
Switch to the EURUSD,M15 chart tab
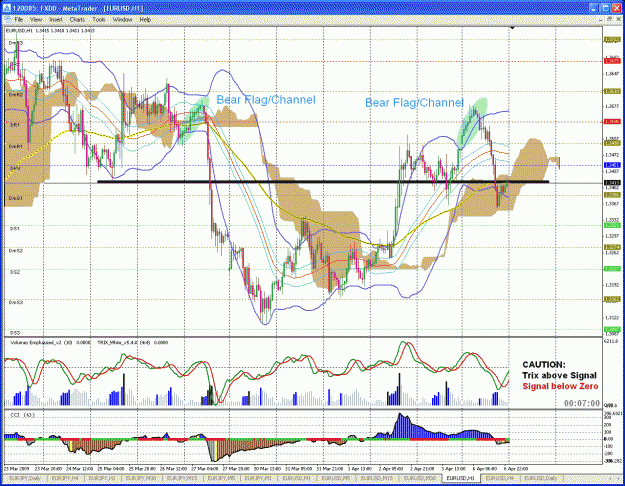pyautogui.click(x=377, y=478)
